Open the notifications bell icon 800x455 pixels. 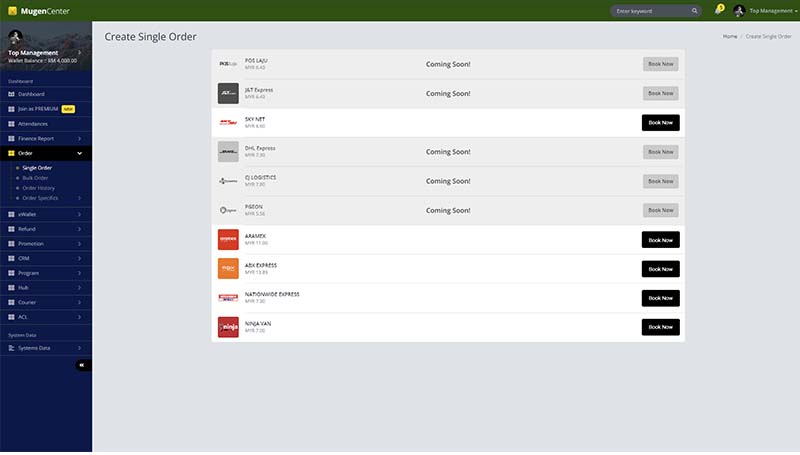click(719, 10)
